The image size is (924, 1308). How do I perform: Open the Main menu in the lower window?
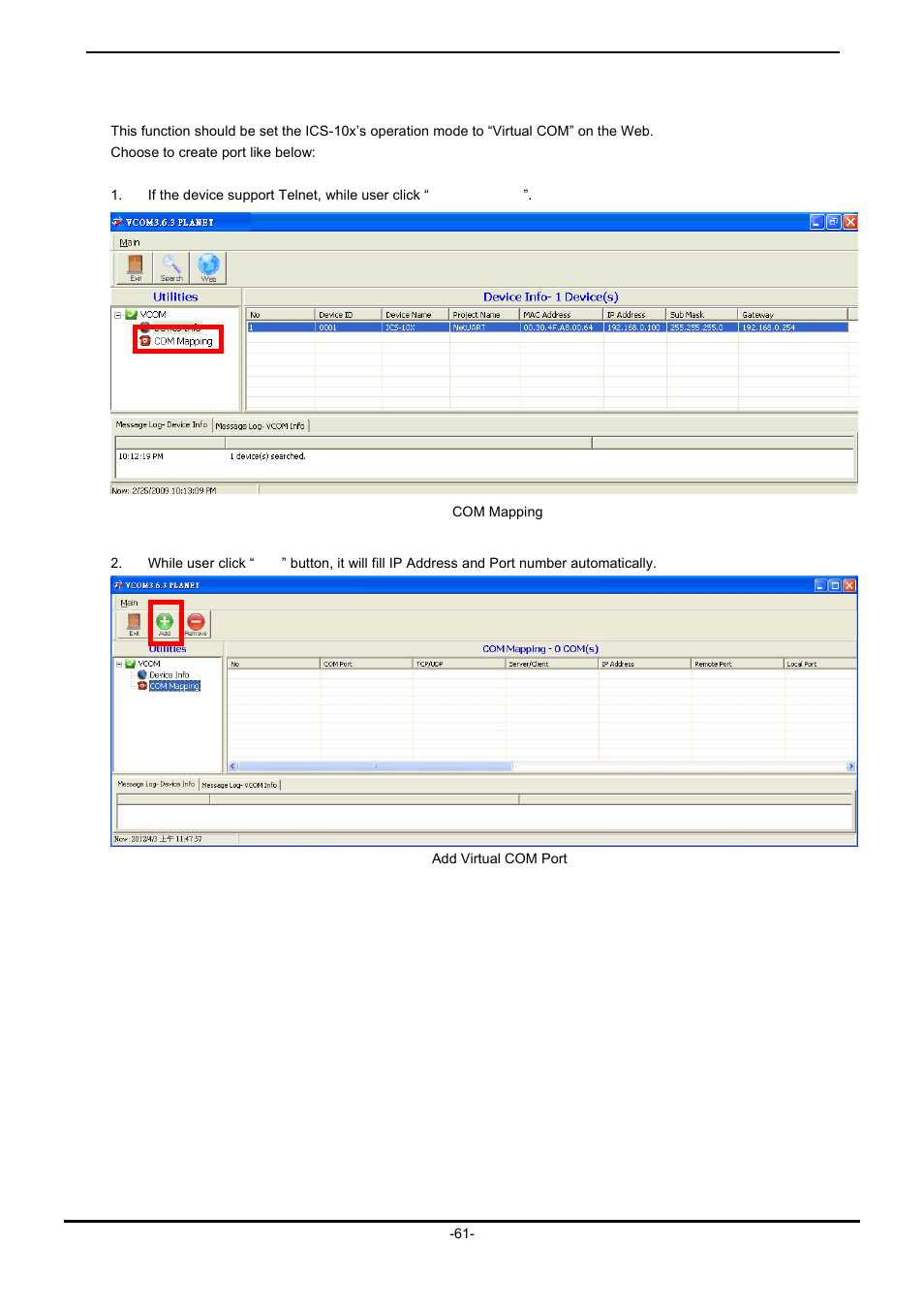(x=129, y=603)
